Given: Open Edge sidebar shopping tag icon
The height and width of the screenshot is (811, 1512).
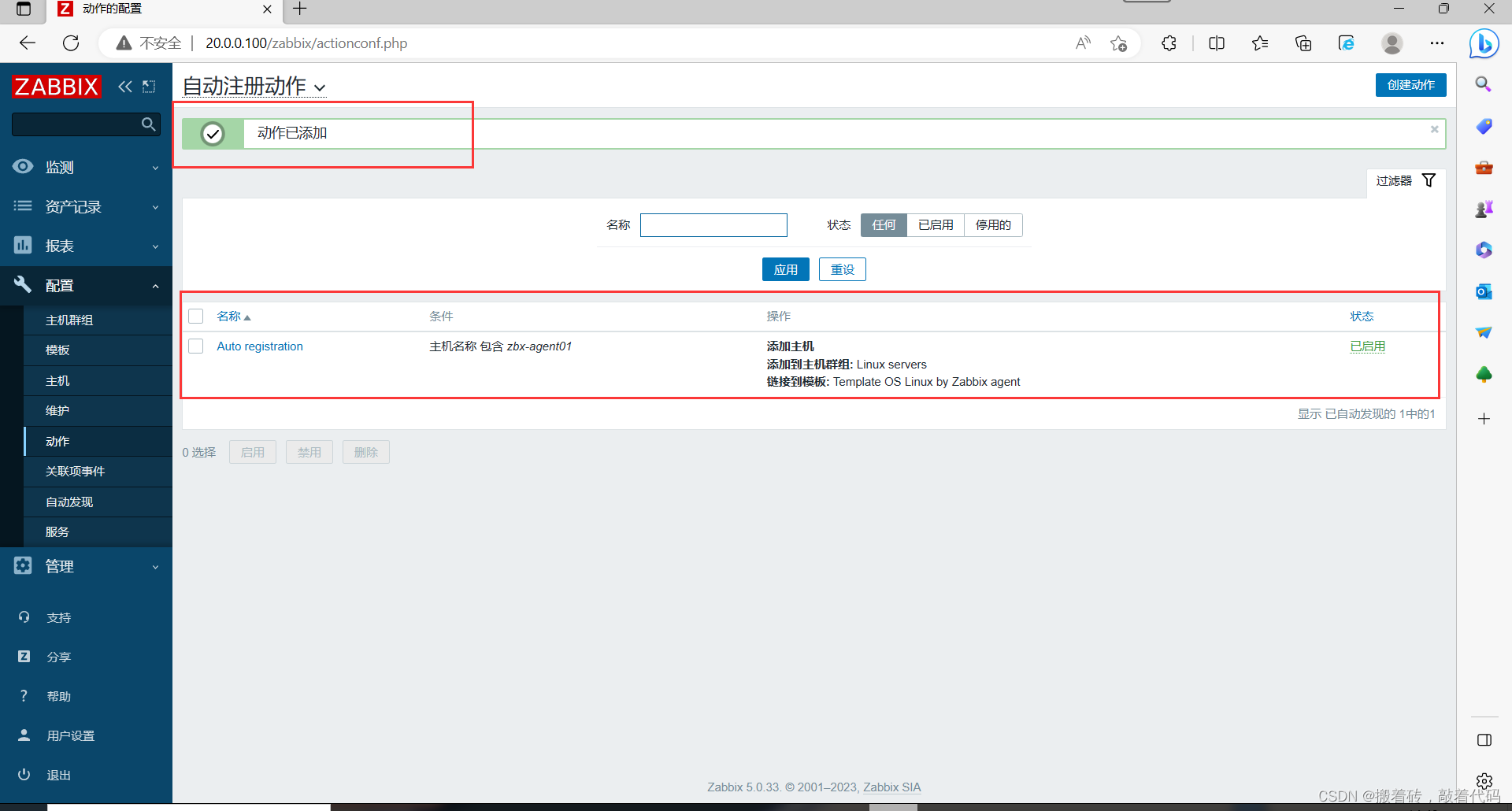Looking at the screenshot, I should point(1484,126).
